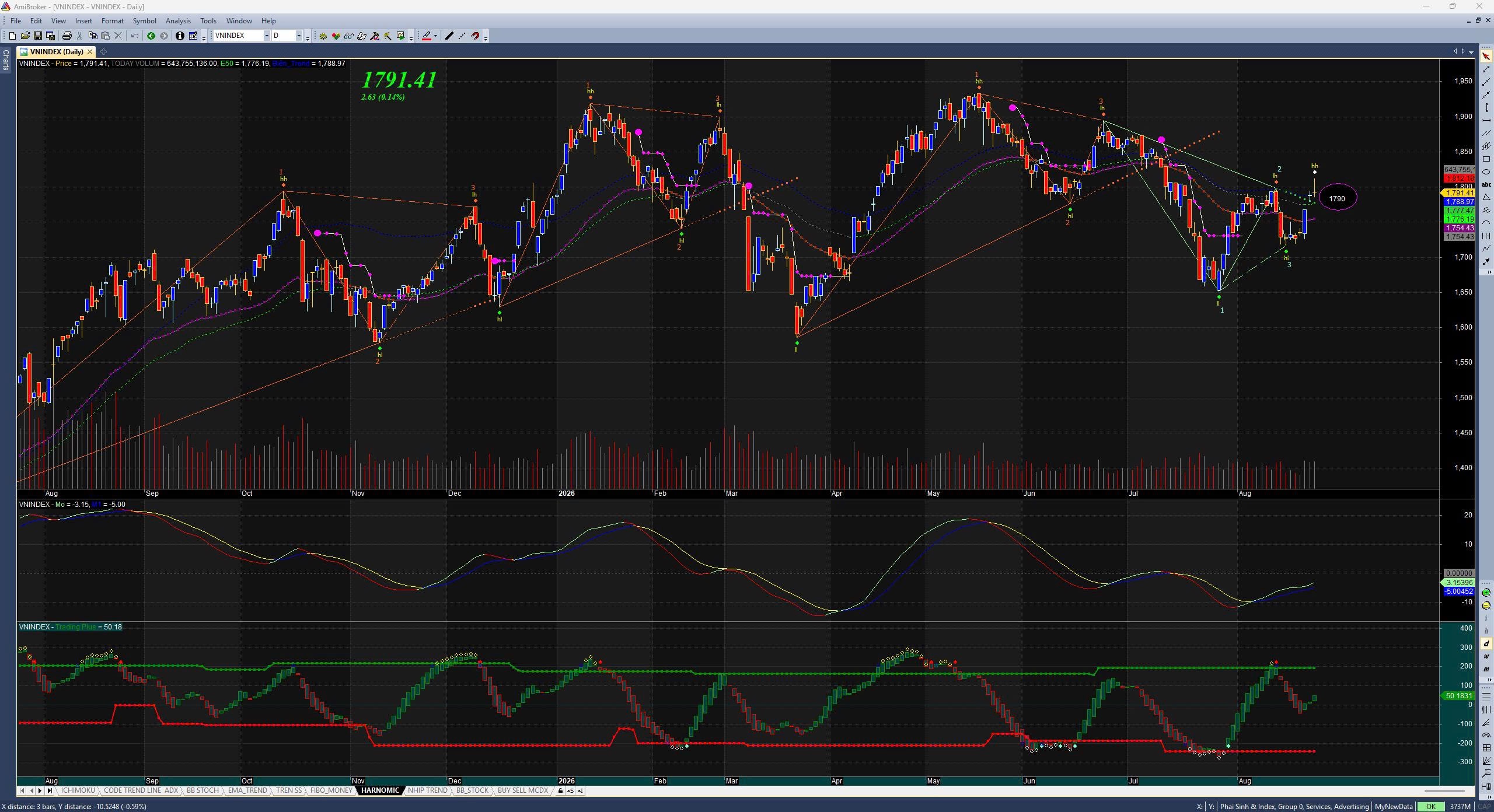1494x812 pixels.
Task: Switch to the BUY SELL MCDX sheet tab
Action: click(523, 790)
